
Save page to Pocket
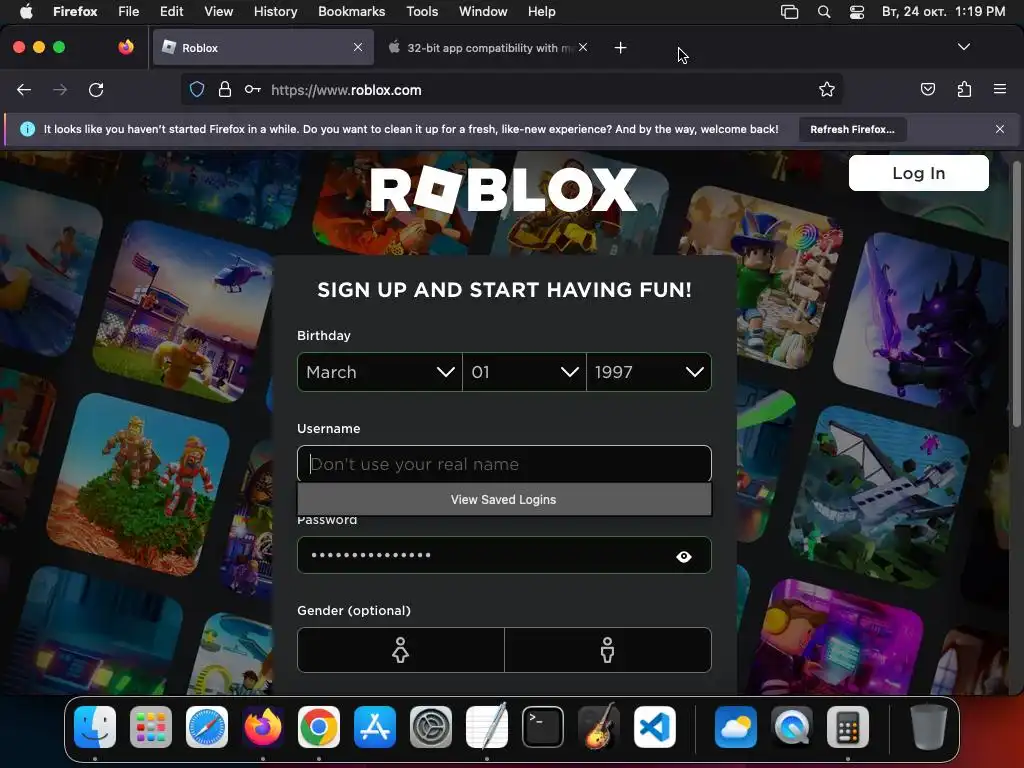tap(927, 89)
